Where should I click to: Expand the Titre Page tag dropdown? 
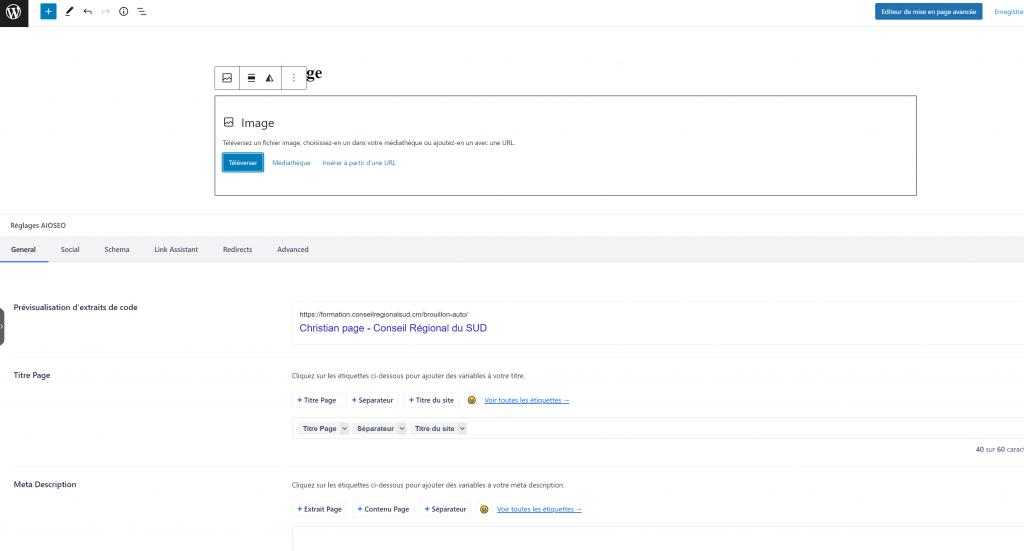pos(344,428)
